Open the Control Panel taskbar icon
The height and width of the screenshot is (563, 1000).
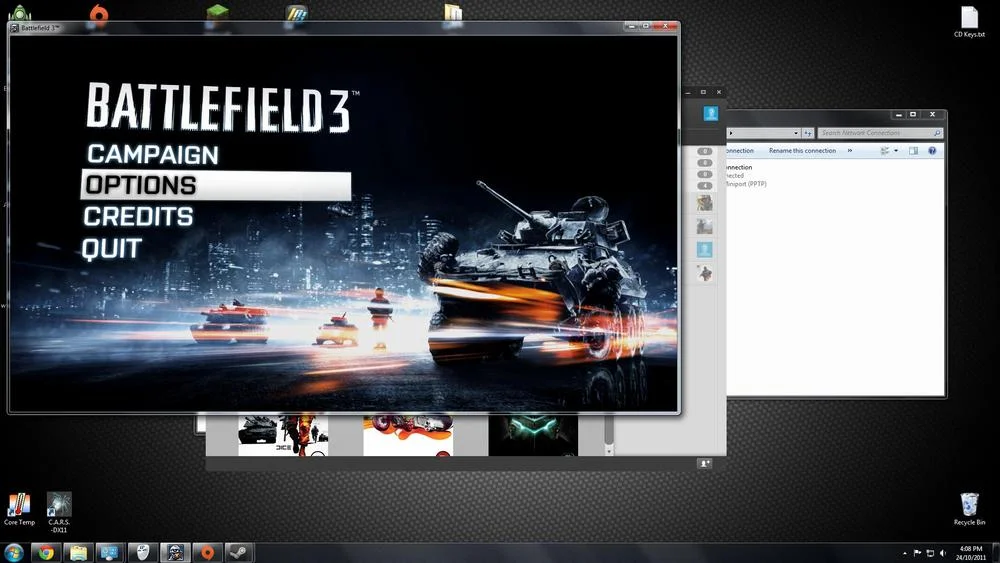[110, 552]
